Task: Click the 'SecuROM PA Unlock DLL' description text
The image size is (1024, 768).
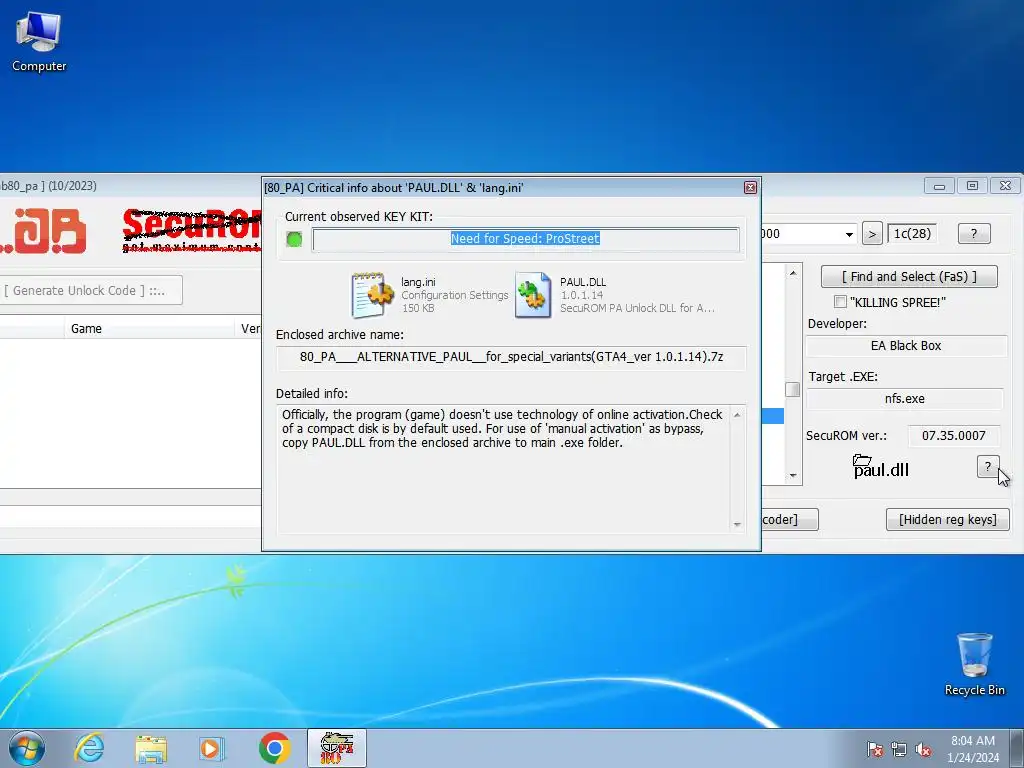Action: pos(637,308)
